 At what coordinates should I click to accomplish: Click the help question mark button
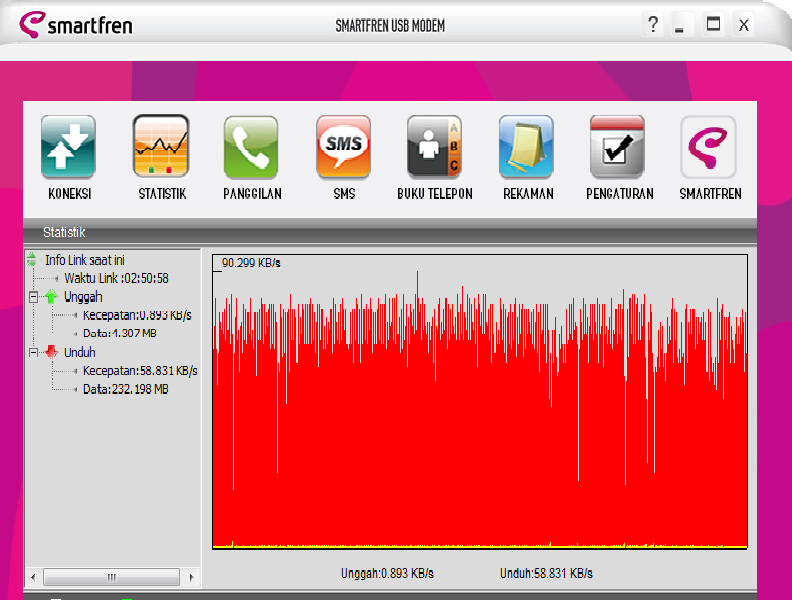pyautogui.click(x=653, y=24)
